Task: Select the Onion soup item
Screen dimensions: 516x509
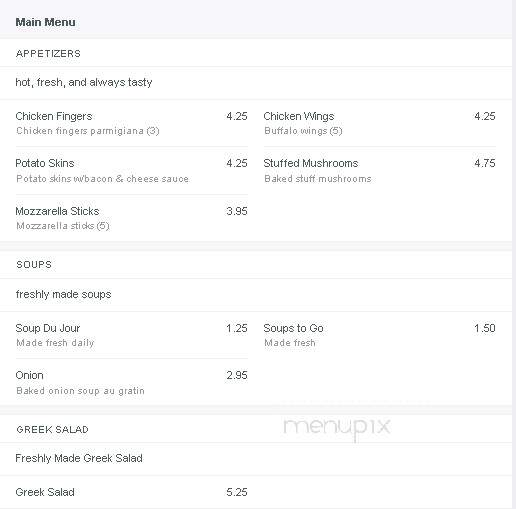Action: [x=29, y=375]
